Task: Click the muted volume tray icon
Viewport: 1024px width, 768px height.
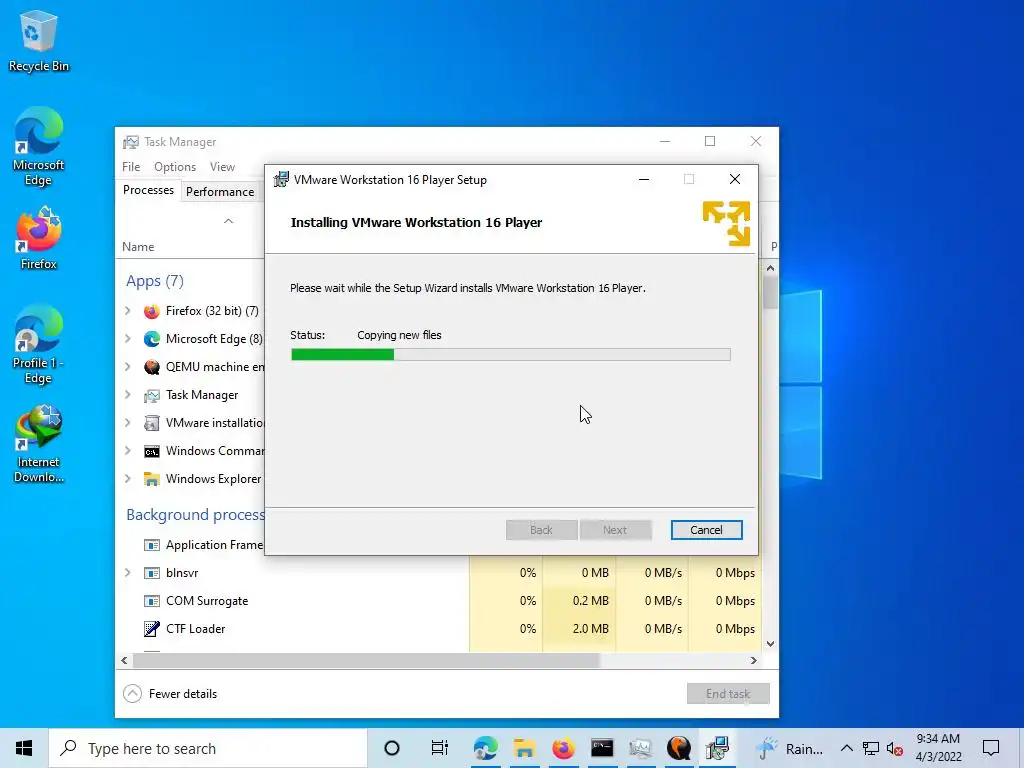Action: (895, 749)
